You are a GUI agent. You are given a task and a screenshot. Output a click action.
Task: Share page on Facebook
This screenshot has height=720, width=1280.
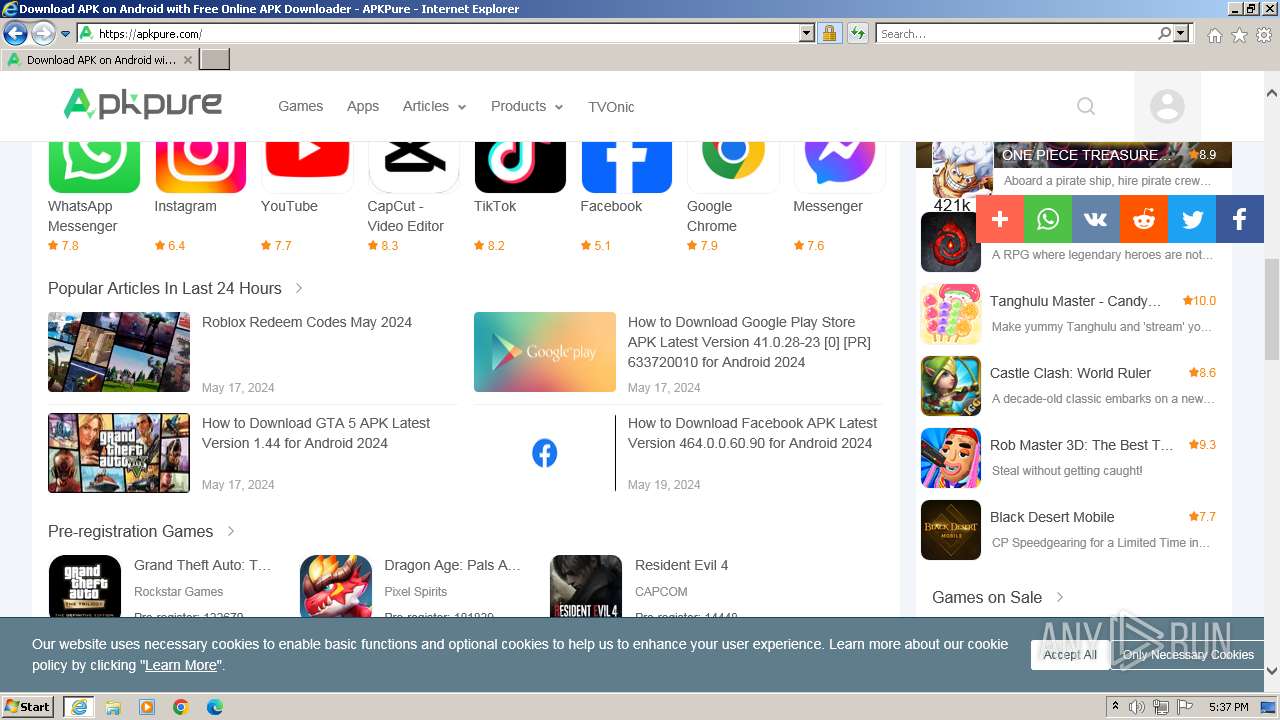(x=1240, y=219)
